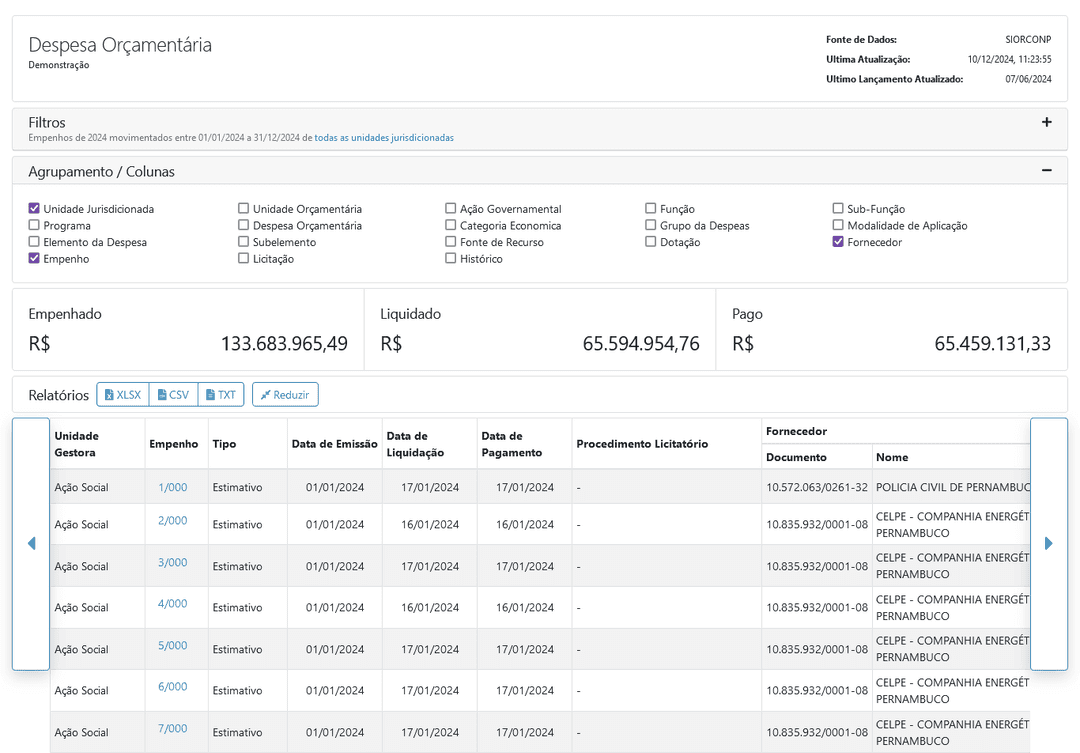
Task: Export report as TXT
Action: (x=221, y=395)
